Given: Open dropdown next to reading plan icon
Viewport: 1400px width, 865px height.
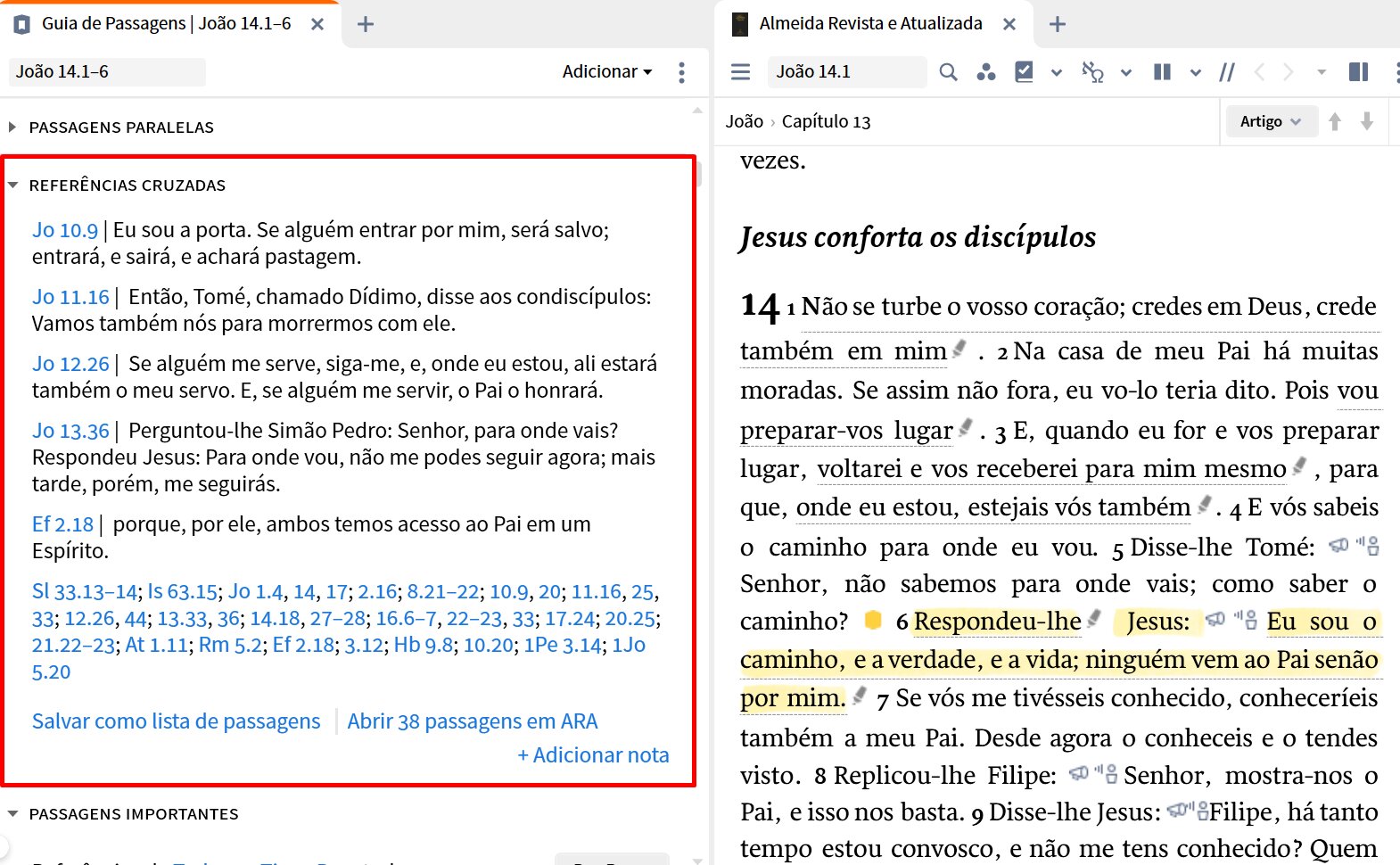Looking at the screenshot, I should pyautogui.click(x=1057, y=72).
